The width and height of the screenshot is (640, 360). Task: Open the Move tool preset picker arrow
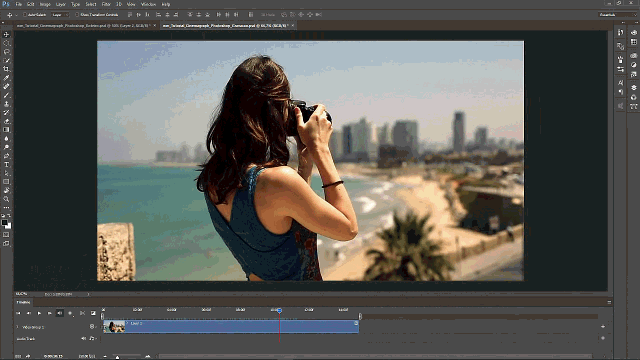[16, 15]
